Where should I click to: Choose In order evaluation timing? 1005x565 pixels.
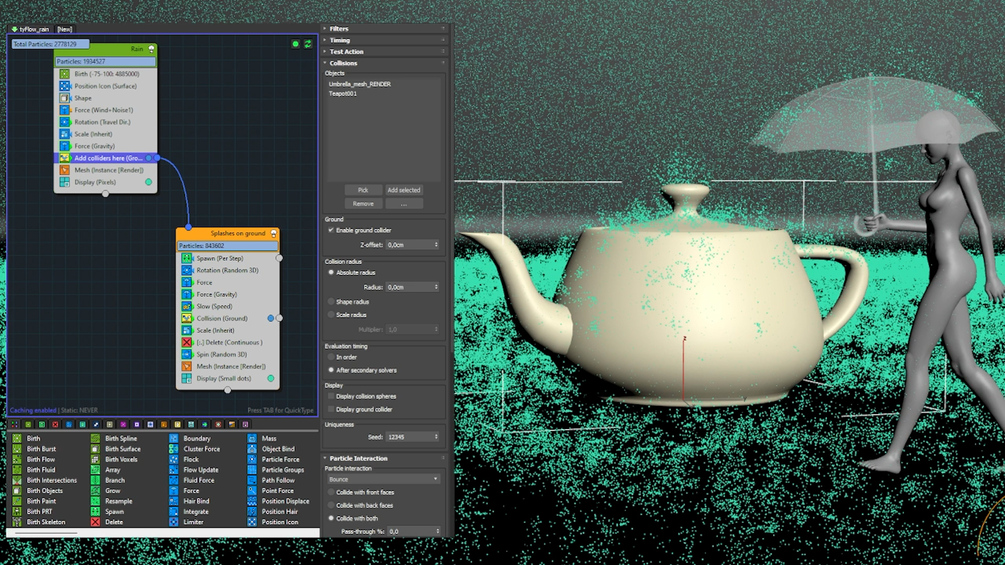[331, 357]
